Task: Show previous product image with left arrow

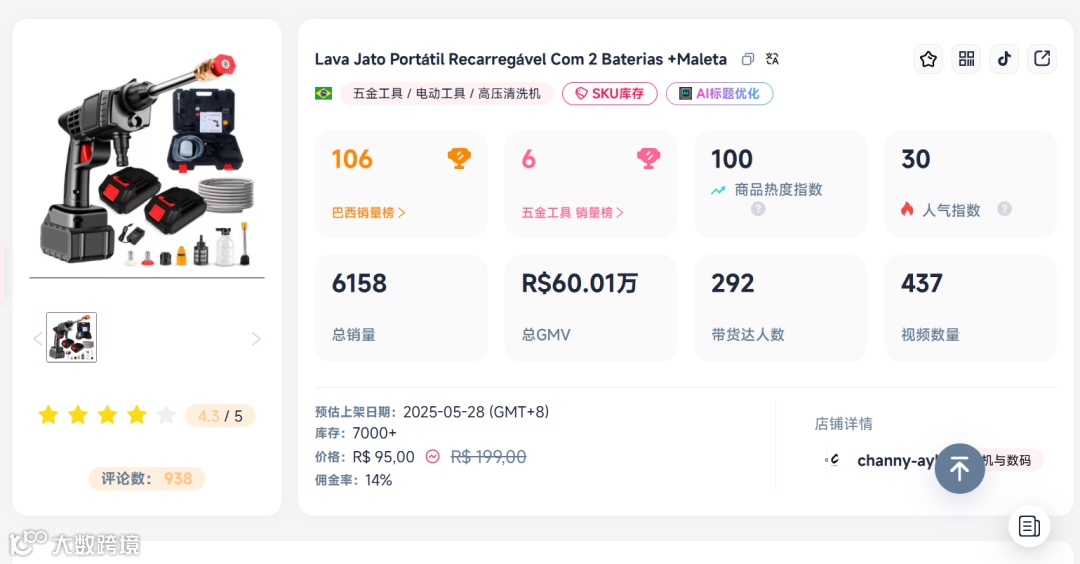Action: [38, 339]
